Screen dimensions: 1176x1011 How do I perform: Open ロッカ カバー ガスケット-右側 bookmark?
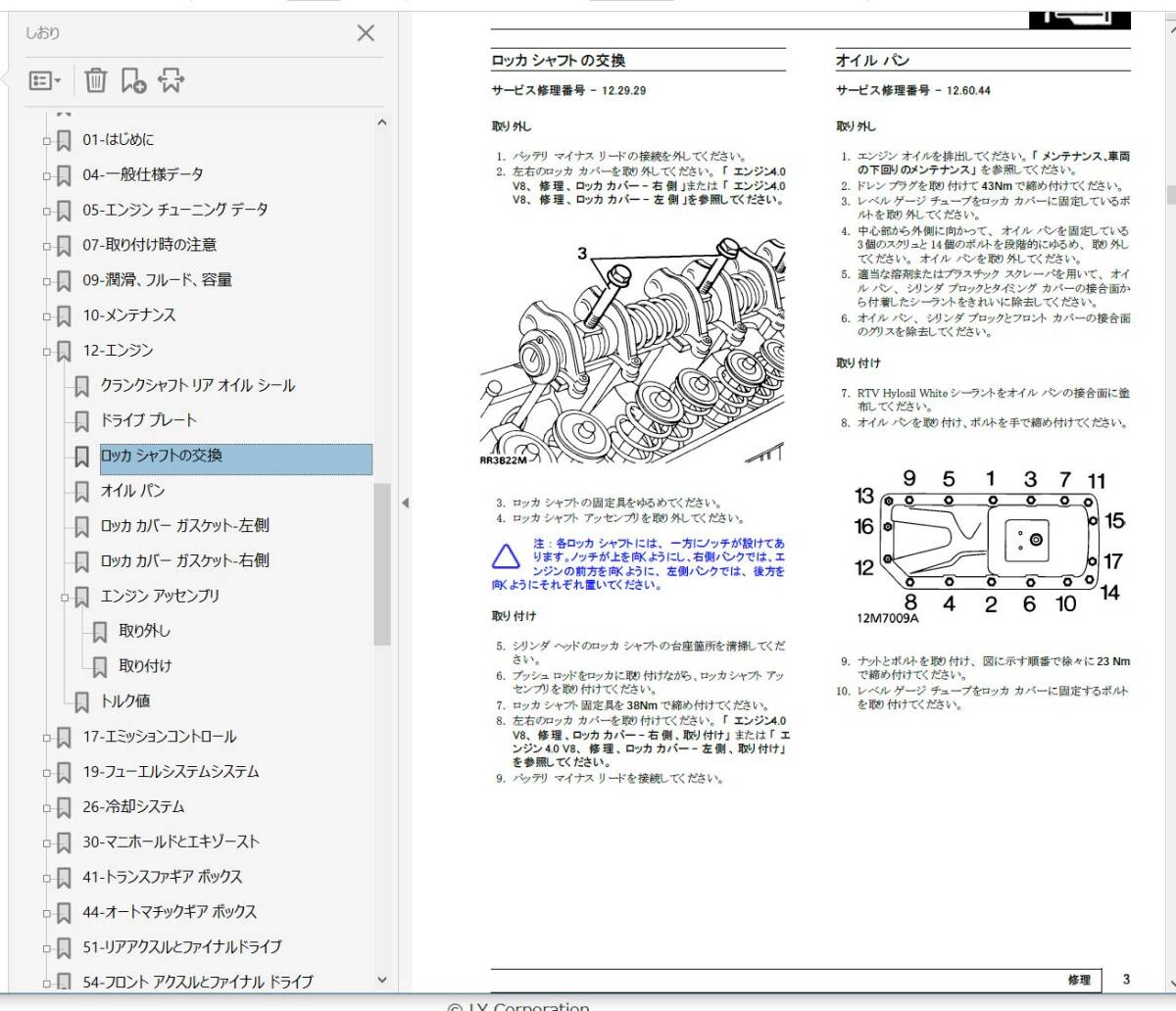pos(184,561)
